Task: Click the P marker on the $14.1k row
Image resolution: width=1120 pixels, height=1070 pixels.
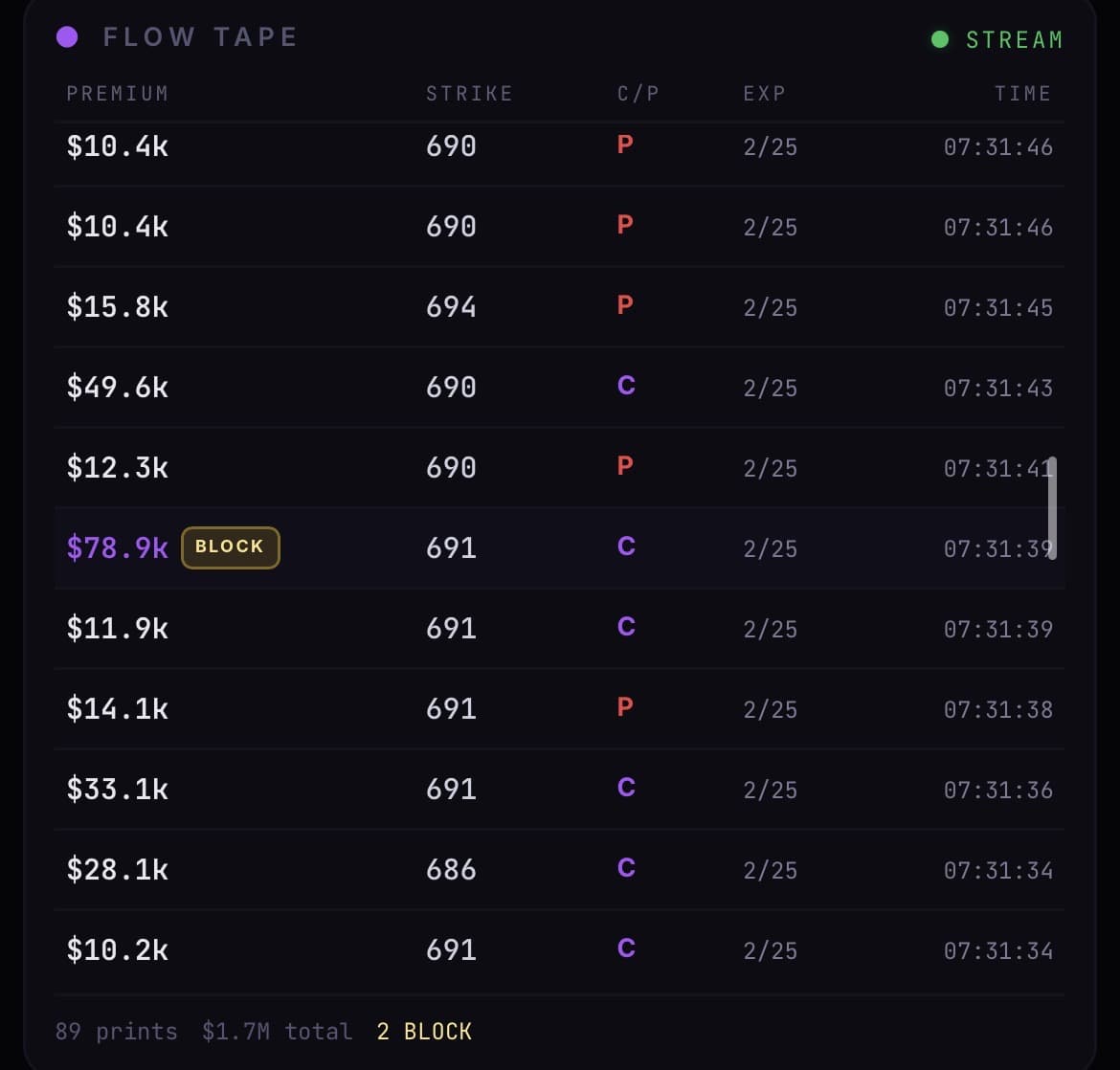Action: [625, 707]
